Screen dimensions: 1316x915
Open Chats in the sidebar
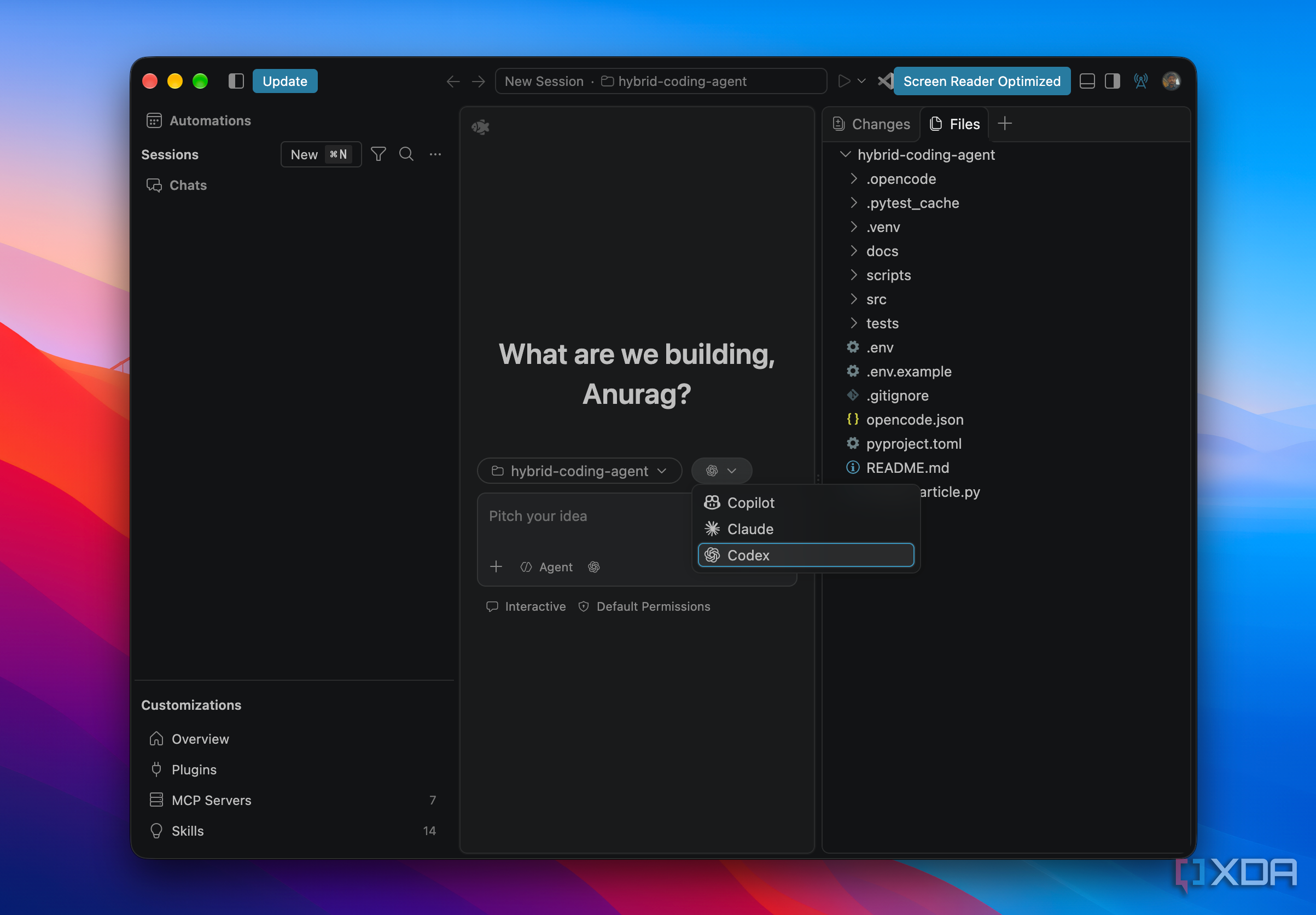177,185
